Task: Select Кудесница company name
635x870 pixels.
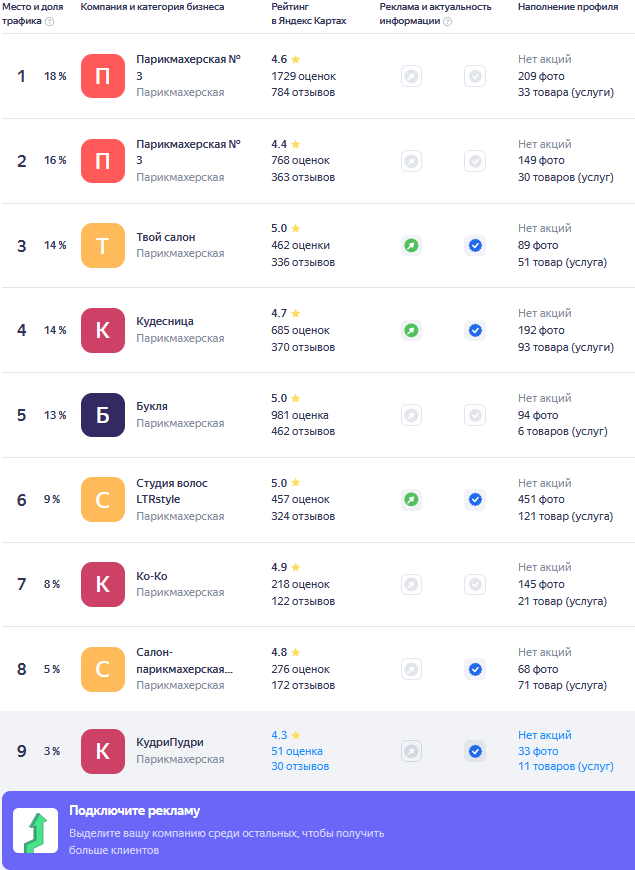Action: click(x=165, y=322)
